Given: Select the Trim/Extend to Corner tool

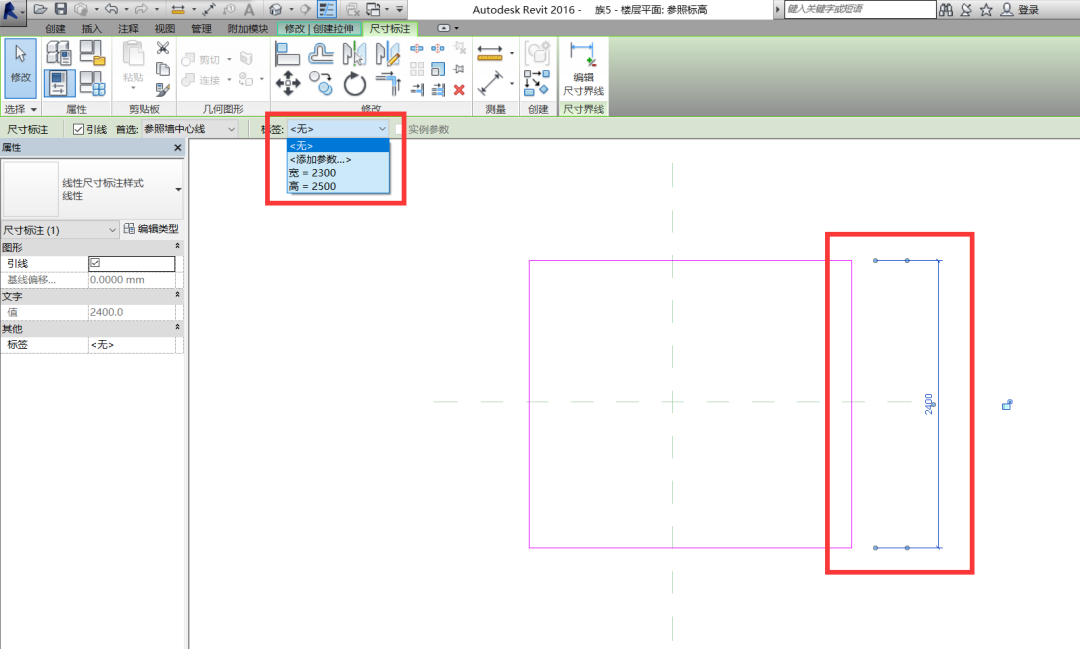Looking at the screenshot, I should coord(388,84).
